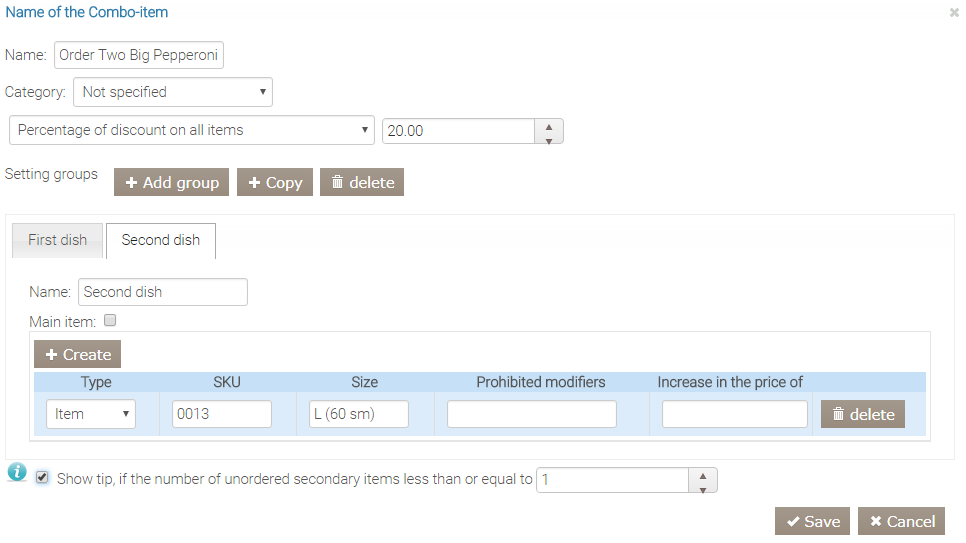The image size is (966, 543).
Task: Increase the discount percentage with the up arrow
Action: (549, 125)
